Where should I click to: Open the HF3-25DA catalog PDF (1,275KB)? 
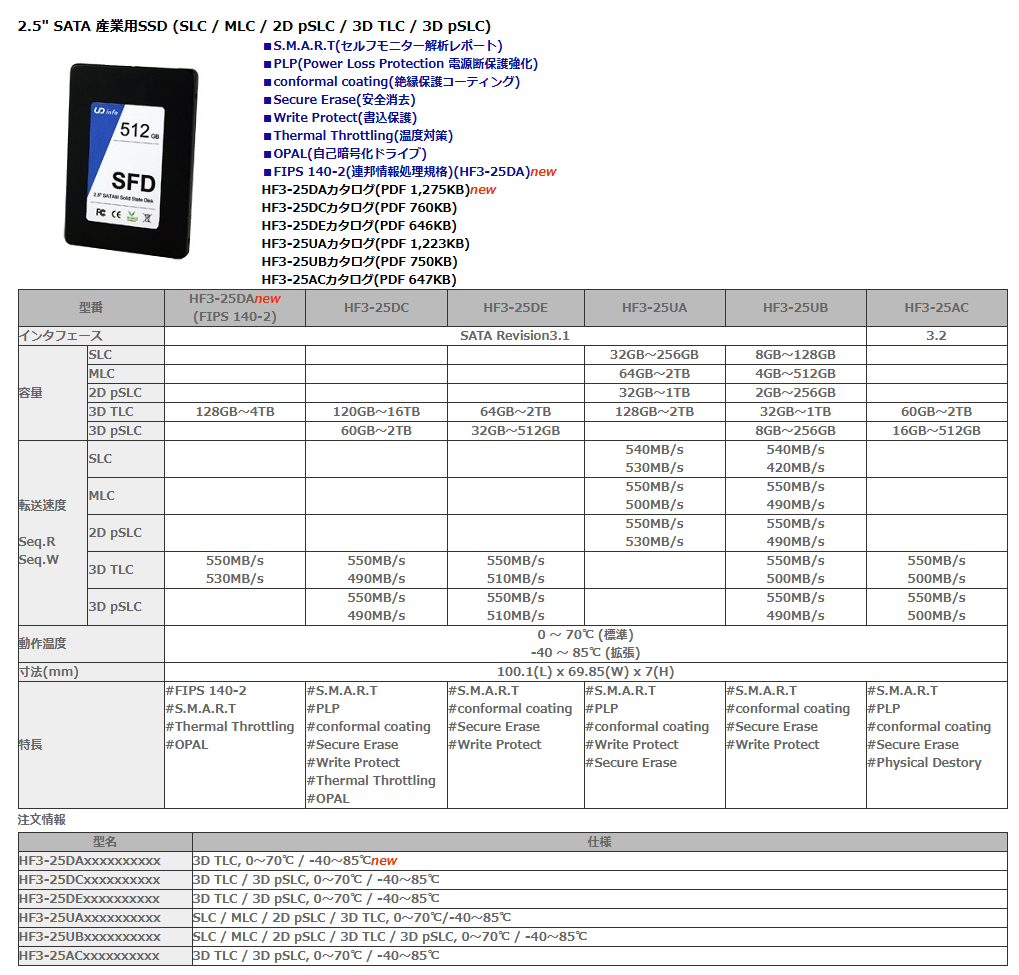365,190
